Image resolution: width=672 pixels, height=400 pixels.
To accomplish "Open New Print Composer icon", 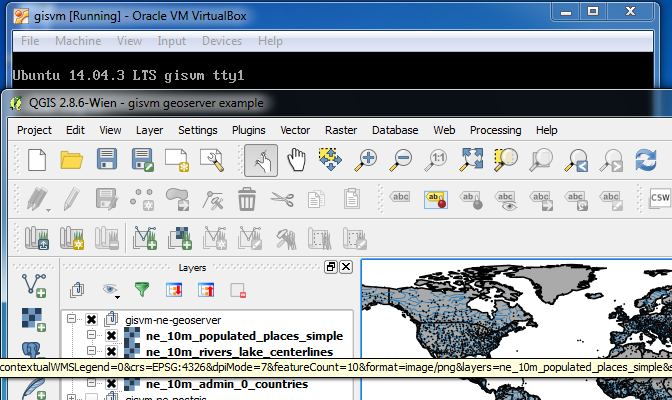I will [x=177, y=160].
